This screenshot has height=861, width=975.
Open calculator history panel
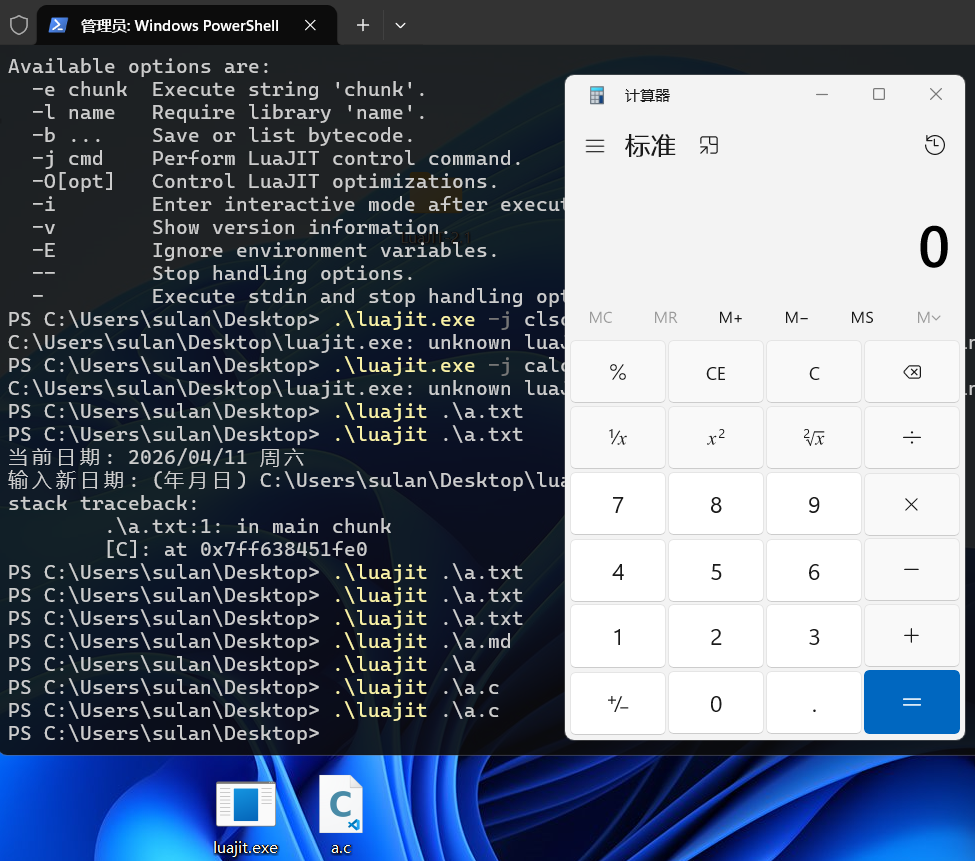pos(934,146)
